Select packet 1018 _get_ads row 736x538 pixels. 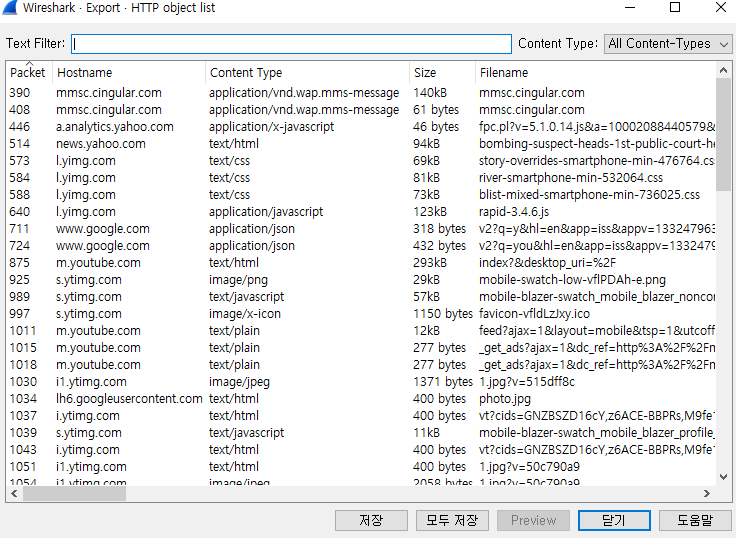coord(361,365)
